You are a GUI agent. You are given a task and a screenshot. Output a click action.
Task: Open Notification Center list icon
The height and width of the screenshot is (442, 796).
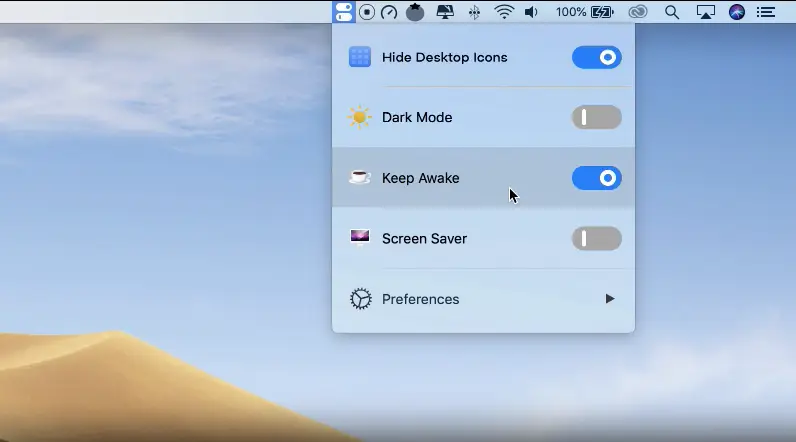[x=766, y=12]
